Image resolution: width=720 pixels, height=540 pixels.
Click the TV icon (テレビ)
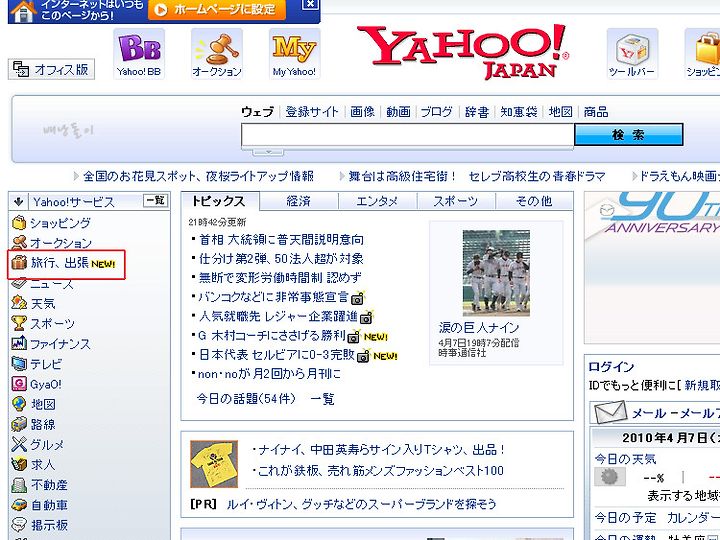19,364
